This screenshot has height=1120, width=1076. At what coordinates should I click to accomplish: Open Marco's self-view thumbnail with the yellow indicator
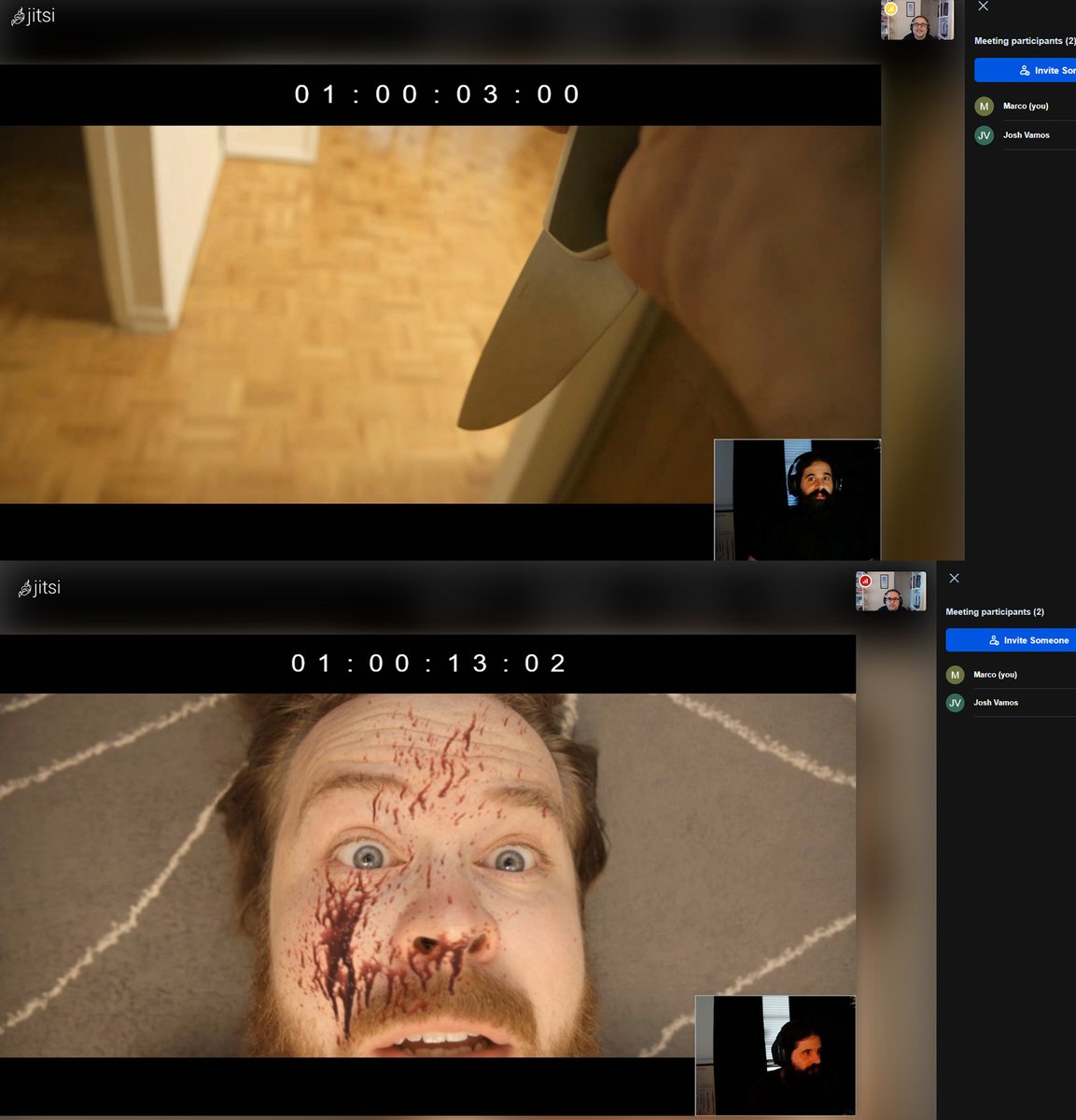917,20
